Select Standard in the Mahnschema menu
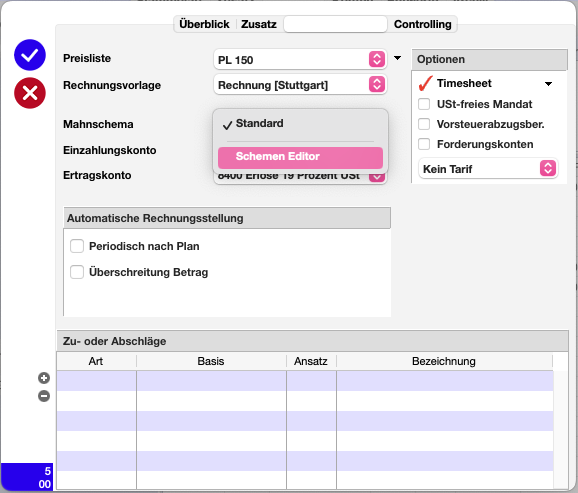 tap(300, 124)
